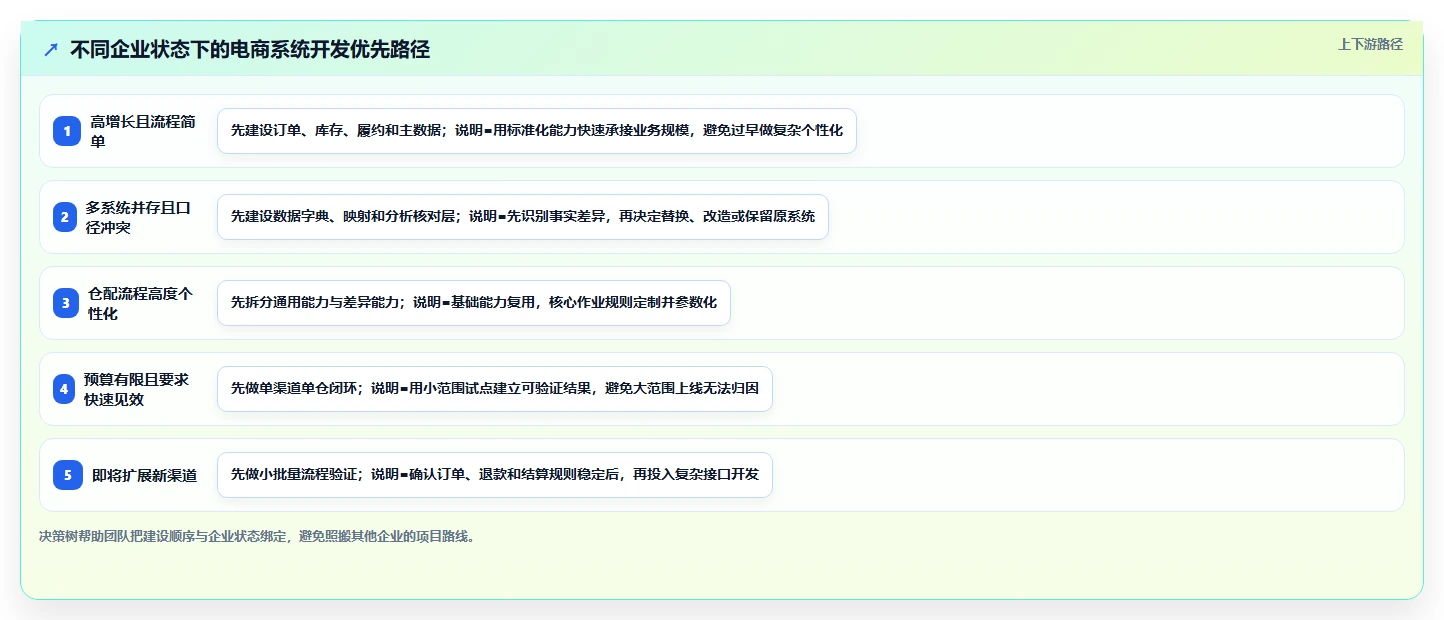Click the number 5 step badge
This screenshot has width=1444, height=620.
point(68,475)
